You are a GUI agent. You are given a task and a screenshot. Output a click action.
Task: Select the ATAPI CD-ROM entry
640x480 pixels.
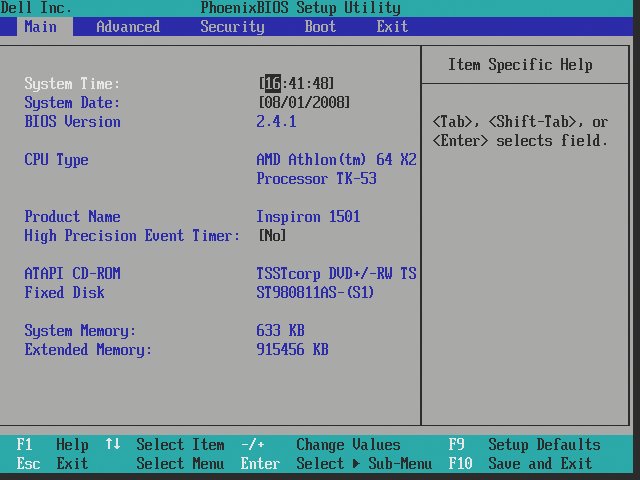click(72, 274)
